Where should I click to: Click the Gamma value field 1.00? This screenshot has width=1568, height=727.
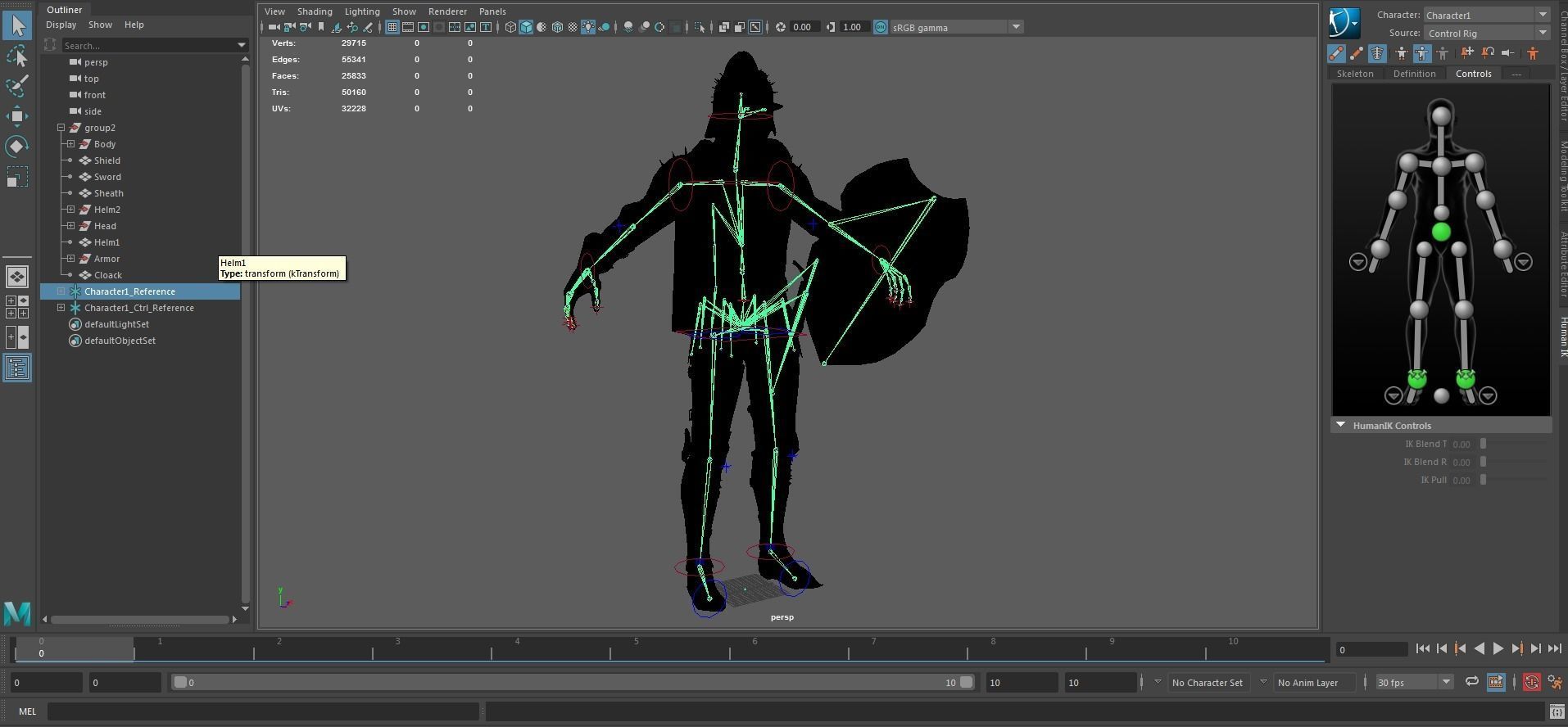(x=853, y=27)
